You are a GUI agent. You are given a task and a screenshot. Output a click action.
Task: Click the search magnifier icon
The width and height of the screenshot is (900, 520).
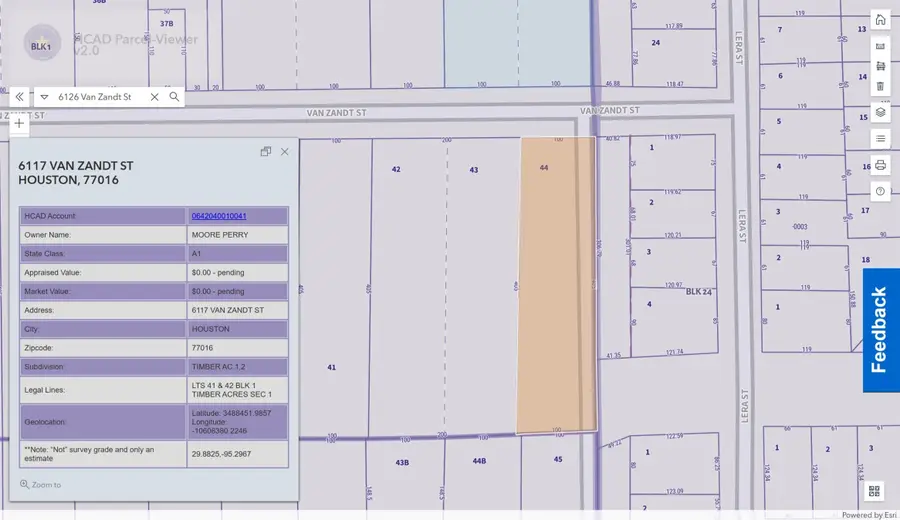(174, 97)
